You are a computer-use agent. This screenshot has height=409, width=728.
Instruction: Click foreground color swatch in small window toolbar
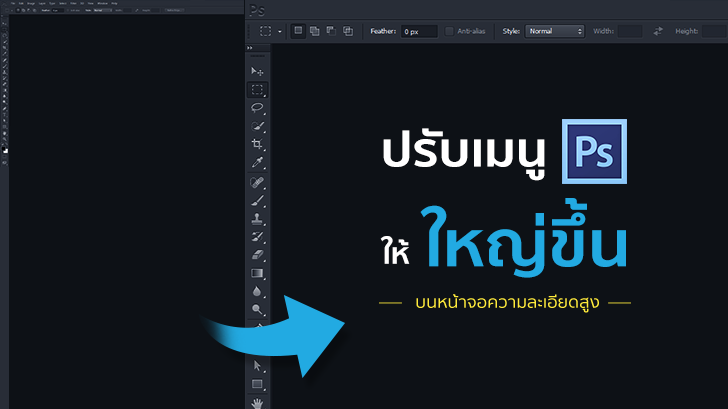4,149
